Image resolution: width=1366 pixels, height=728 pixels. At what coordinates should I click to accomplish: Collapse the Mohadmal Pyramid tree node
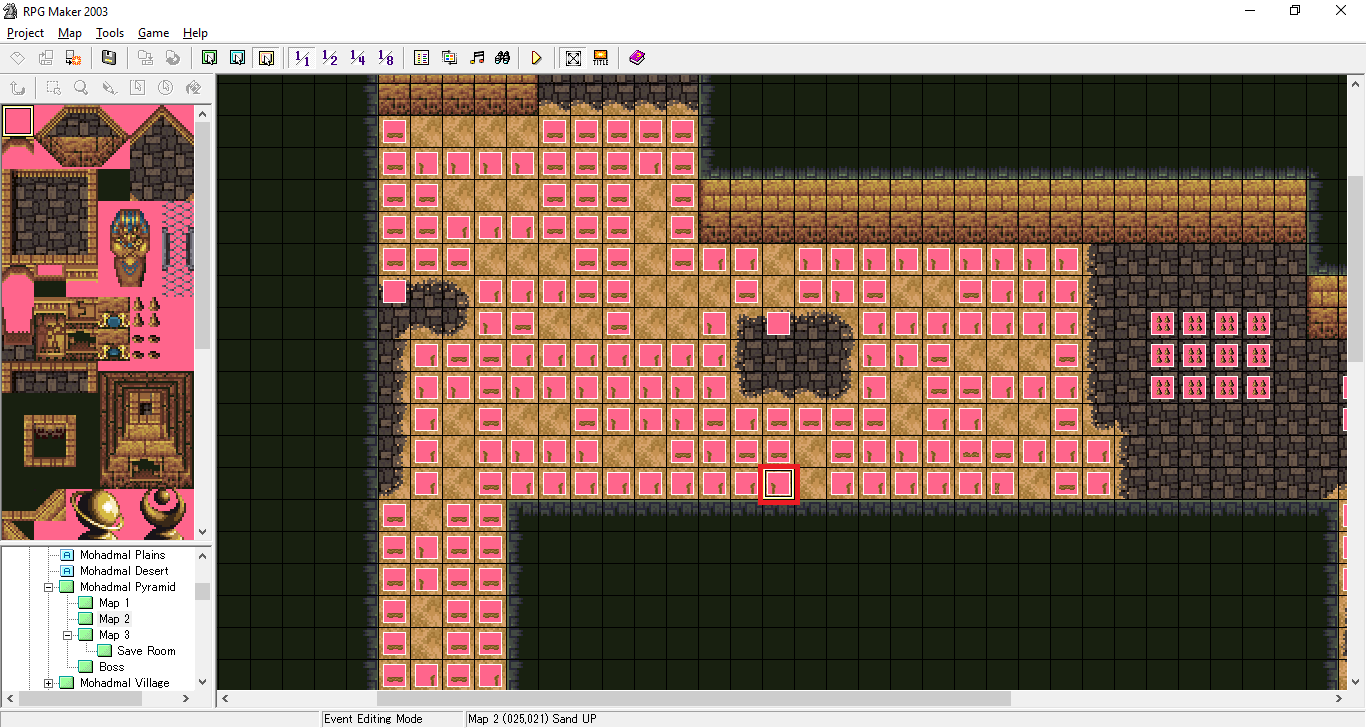click(48, 587)
